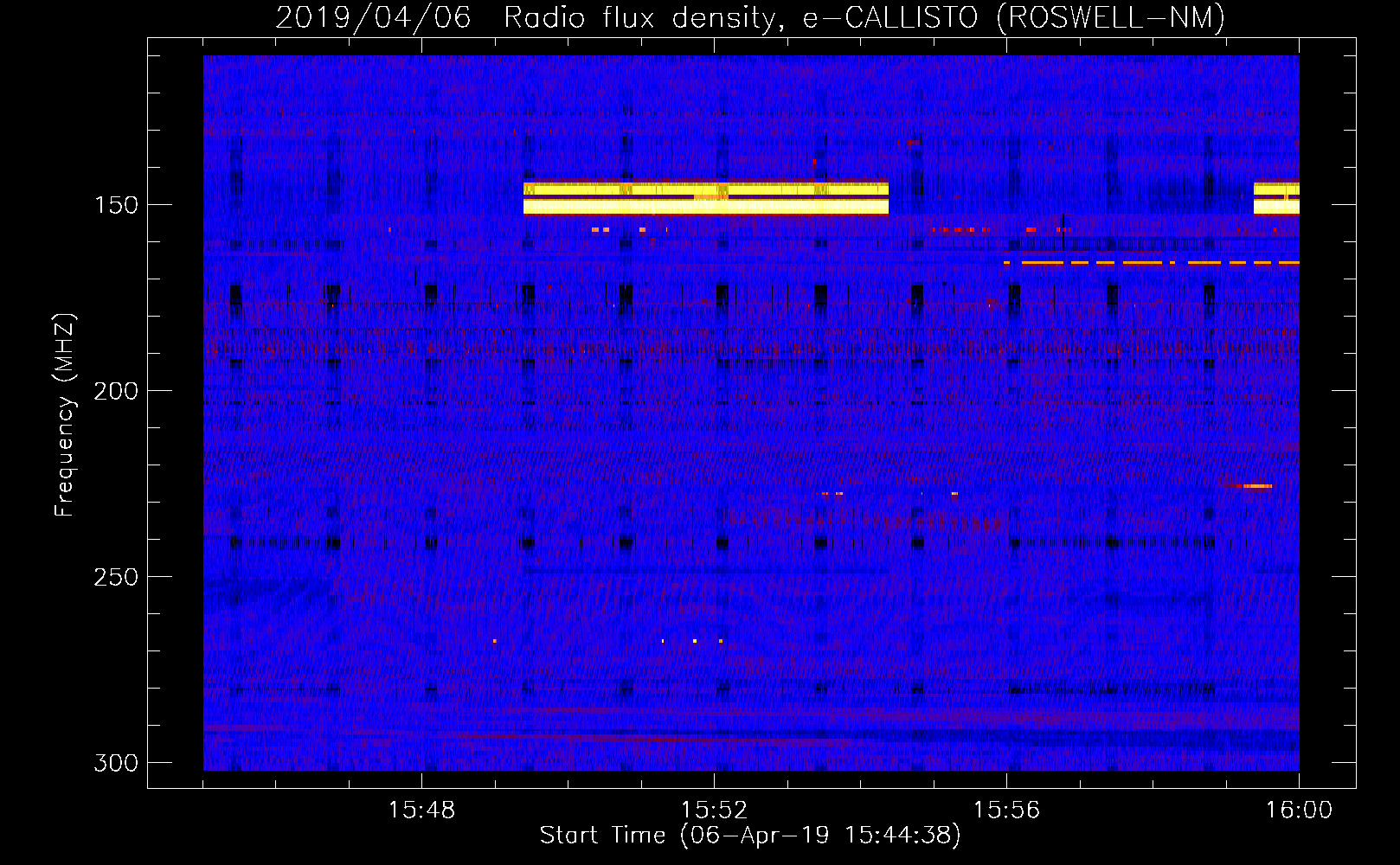Click the Start Time (06-Apr-19 15:44:38) label
Image resolution: width=1400 pixels, height=865 pixels.
pos(750,836)
